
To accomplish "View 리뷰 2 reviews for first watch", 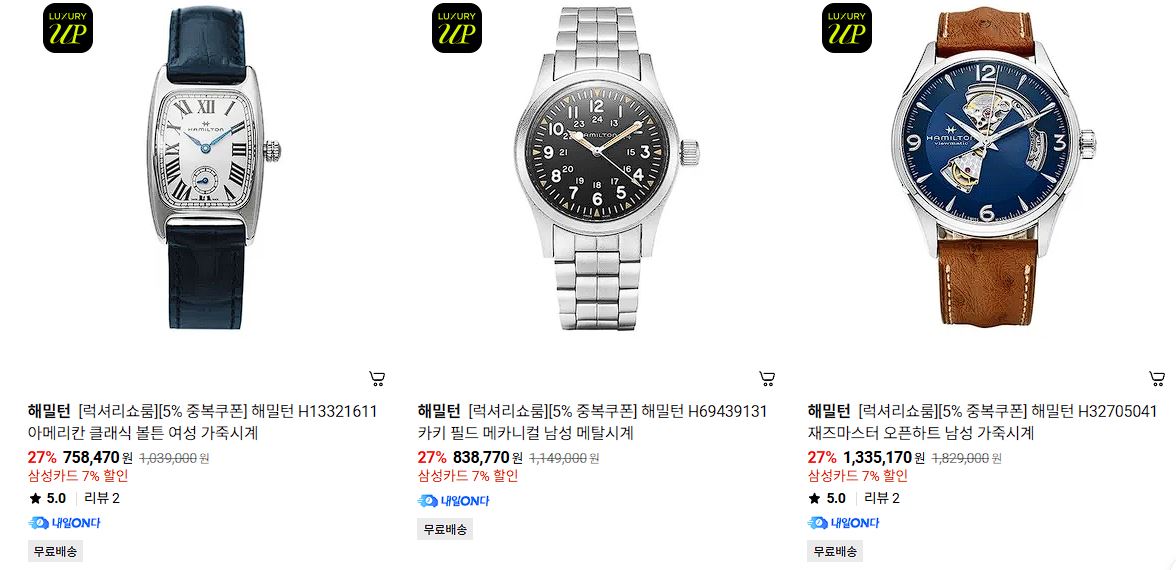I will point(102,498).
